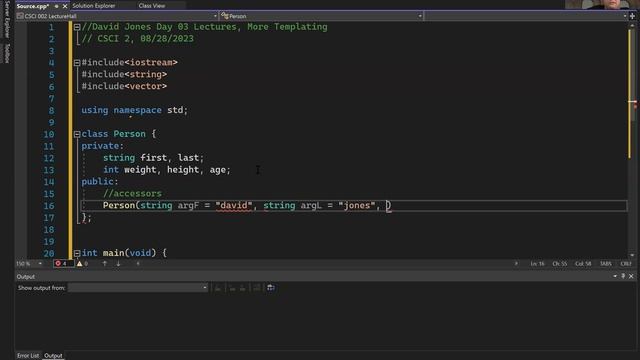Click the yellow warning count indicator
Image resolution: width=640 pixels, height=360 pixels.
pyautogui.click(x=83, y=264)
